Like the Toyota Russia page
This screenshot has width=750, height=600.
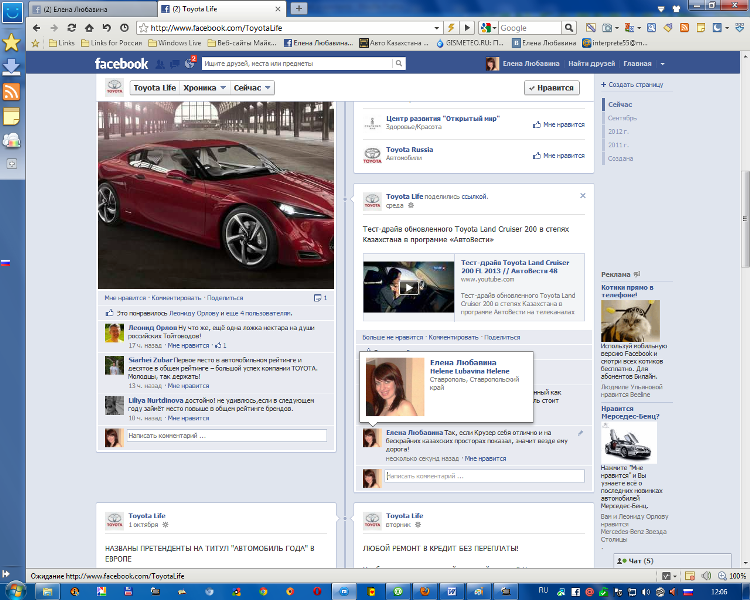coord(559,156)
